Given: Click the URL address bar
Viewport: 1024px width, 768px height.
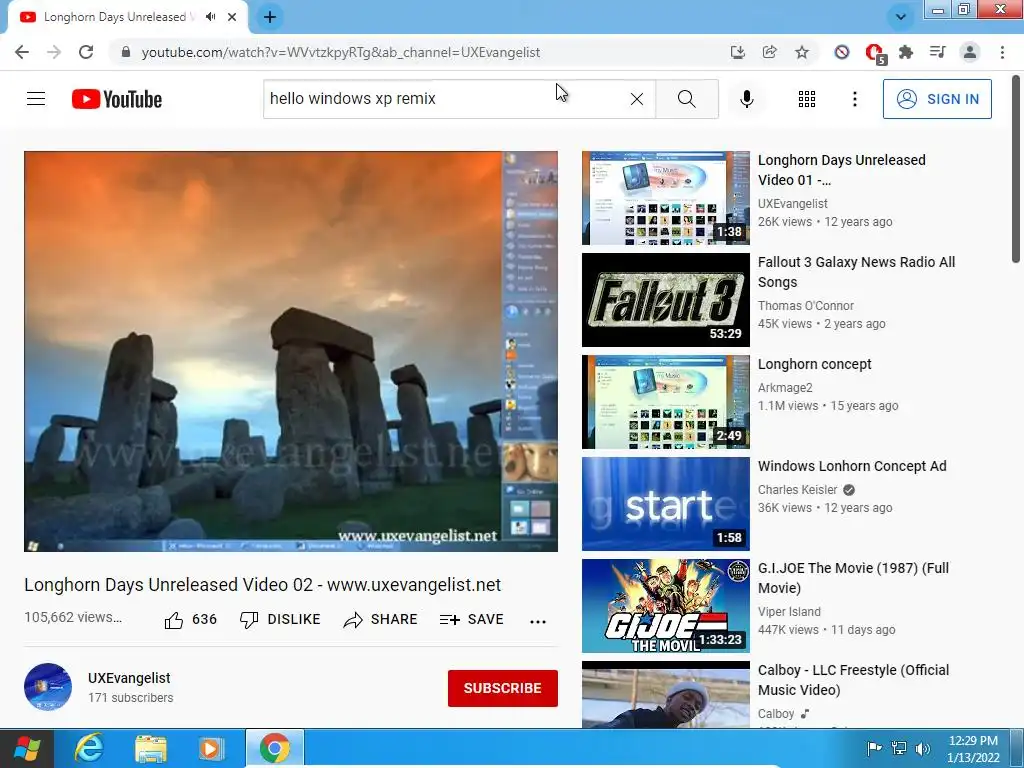Looking at the screenshot, I should [x=418, y=52].
